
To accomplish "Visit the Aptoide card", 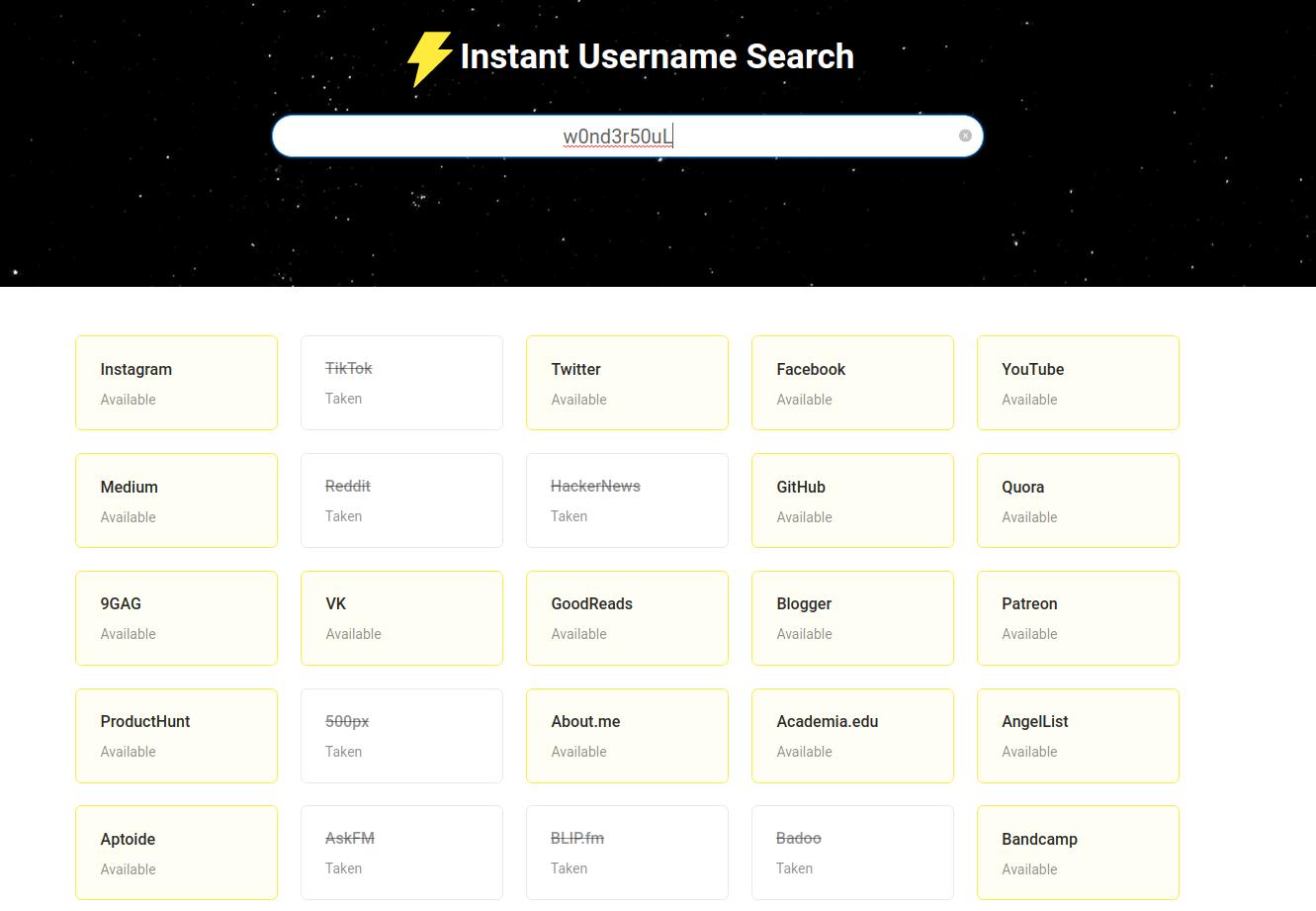I will (176, 853).
